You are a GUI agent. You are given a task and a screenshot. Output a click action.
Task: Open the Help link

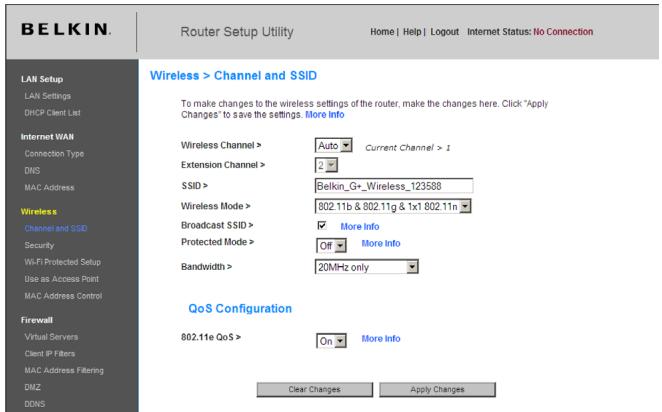[x=412, y=32]
